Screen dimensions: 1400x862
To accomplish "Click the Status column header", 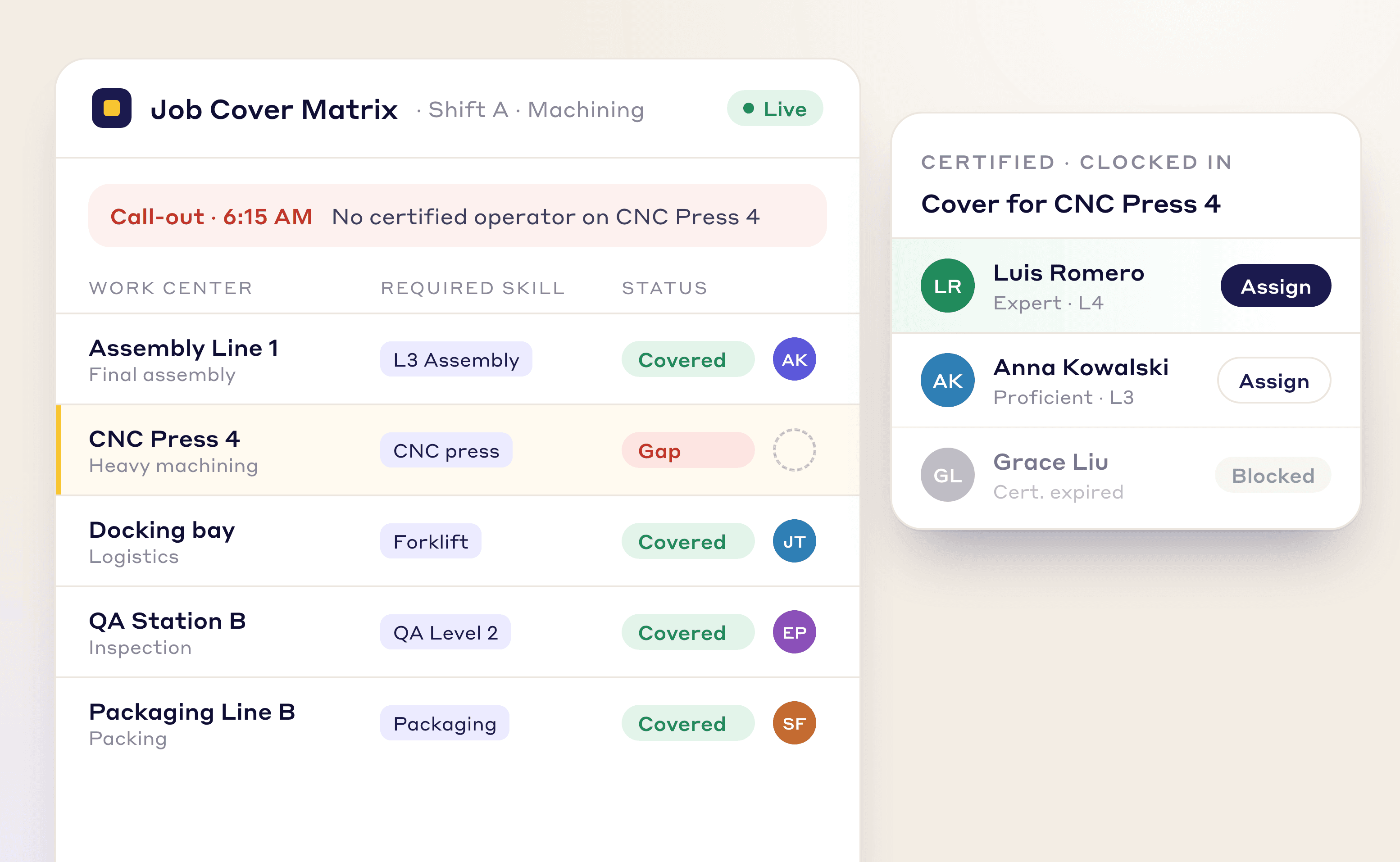I will coord(665,288).
